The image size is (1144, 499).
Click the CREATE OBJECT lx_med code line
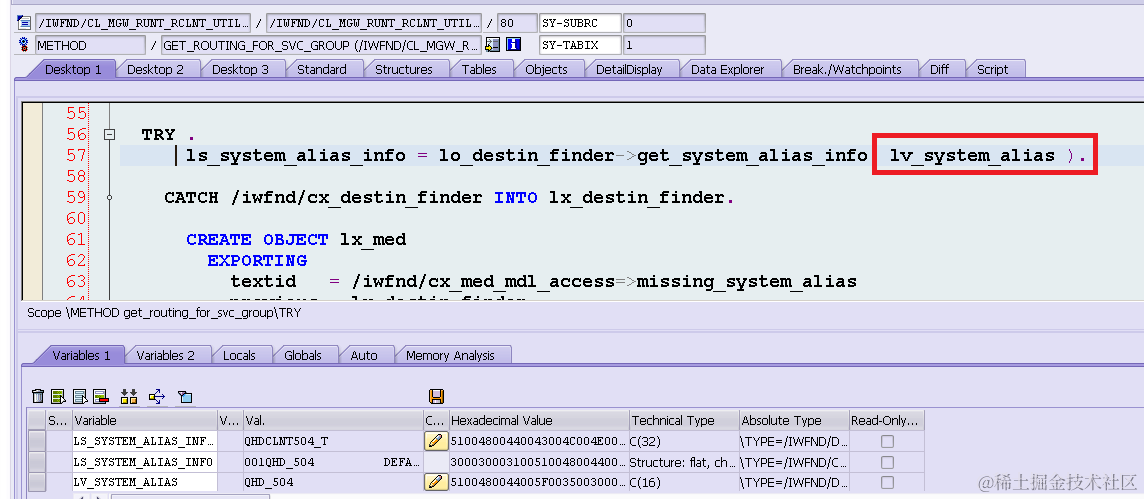click(x=295, y=239)
